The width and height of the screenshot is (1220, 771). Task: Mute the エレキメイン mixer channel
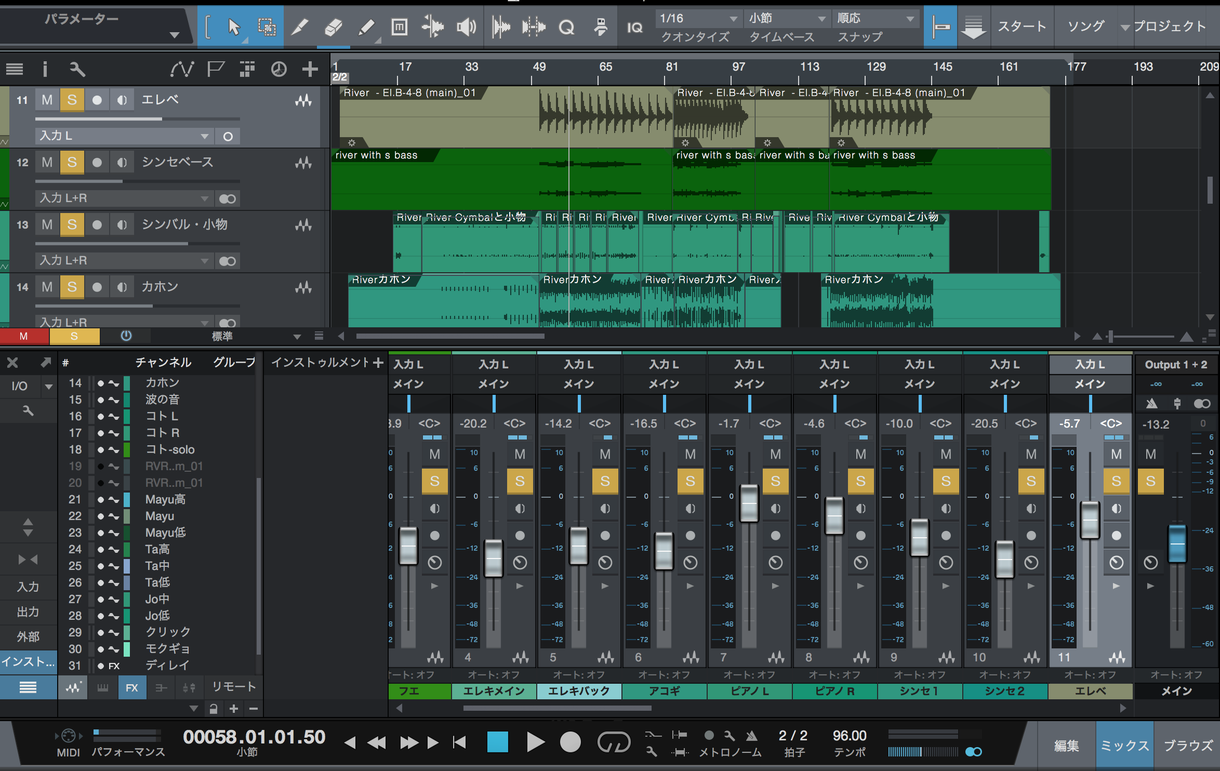(519, 454)
